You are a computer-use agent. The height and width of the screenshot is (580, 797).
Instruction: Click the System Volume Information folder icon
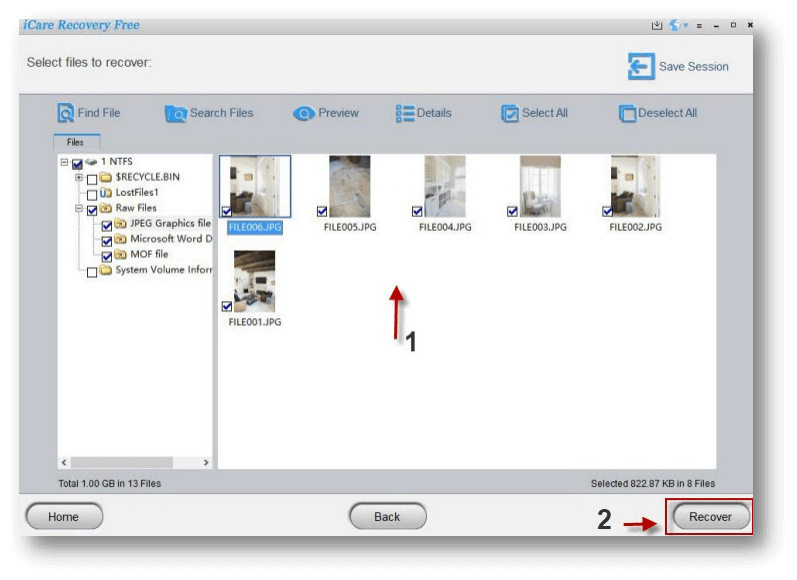click(106, 270)
